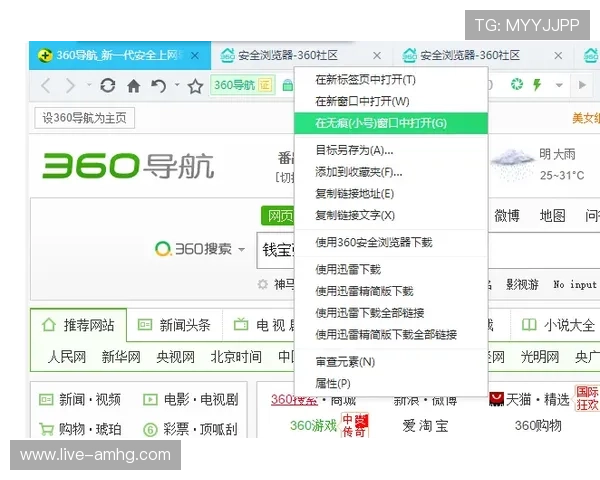Go back with the browser back arrow

point(46,85)
